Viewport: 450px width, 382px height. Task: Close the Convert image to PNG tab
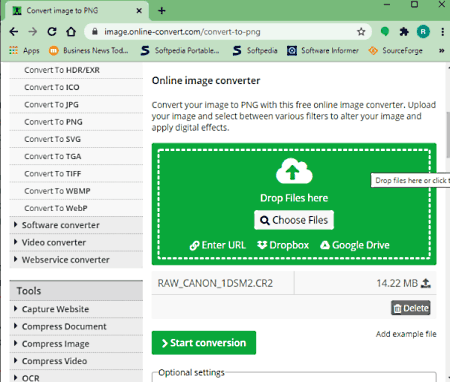coord(139,11)
